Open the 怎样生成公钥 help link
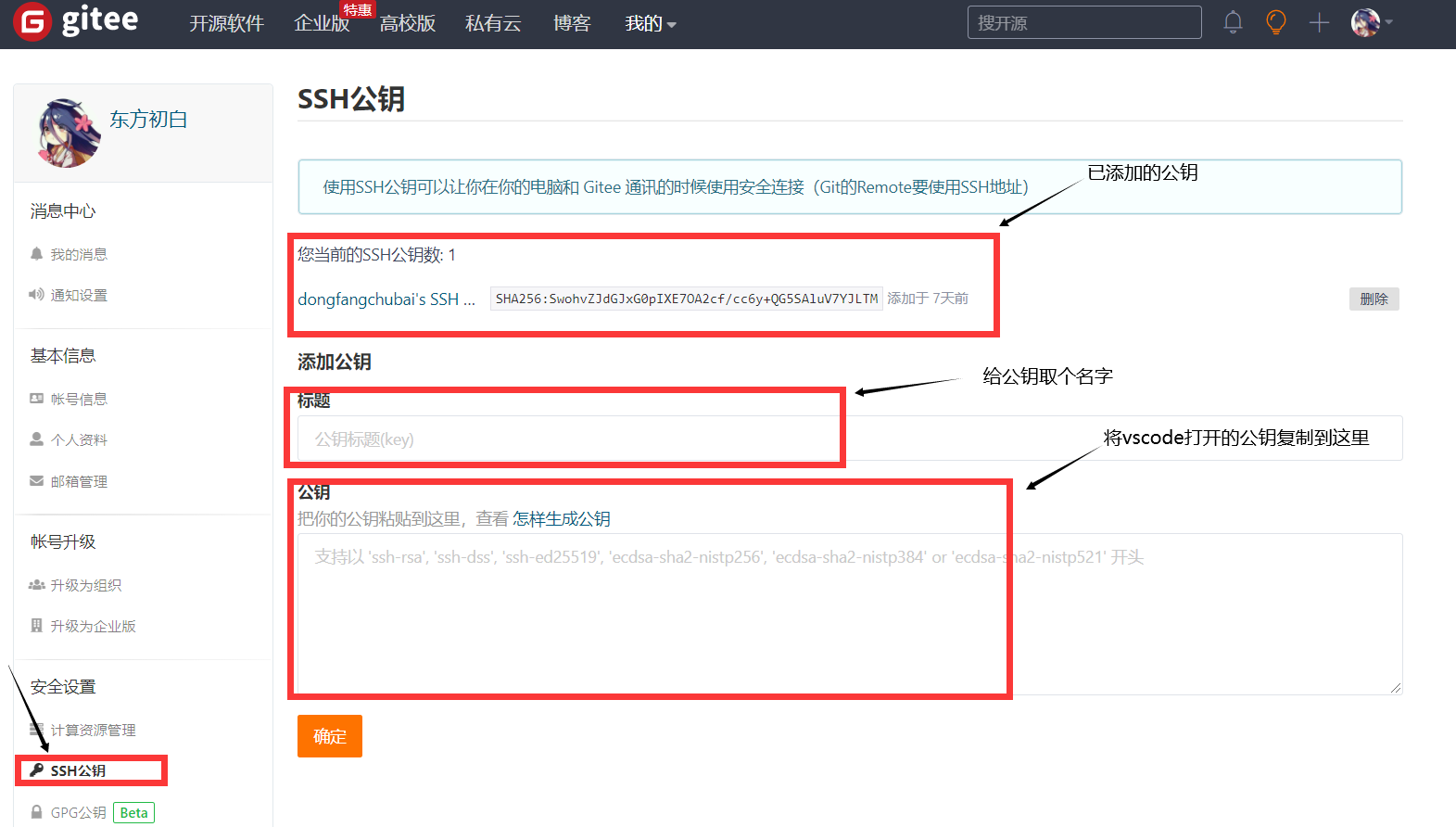Image resolution: width=1456 pixels, height=827 pixels. tap(562, 518)
